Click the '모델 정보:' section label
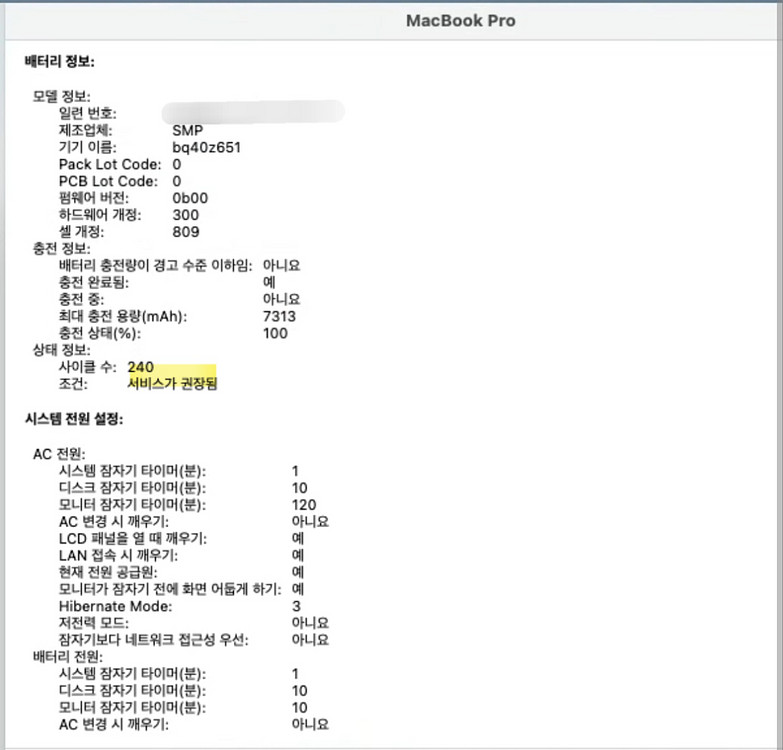The height and width of the screenshot is (750, 783). [62, 96]
